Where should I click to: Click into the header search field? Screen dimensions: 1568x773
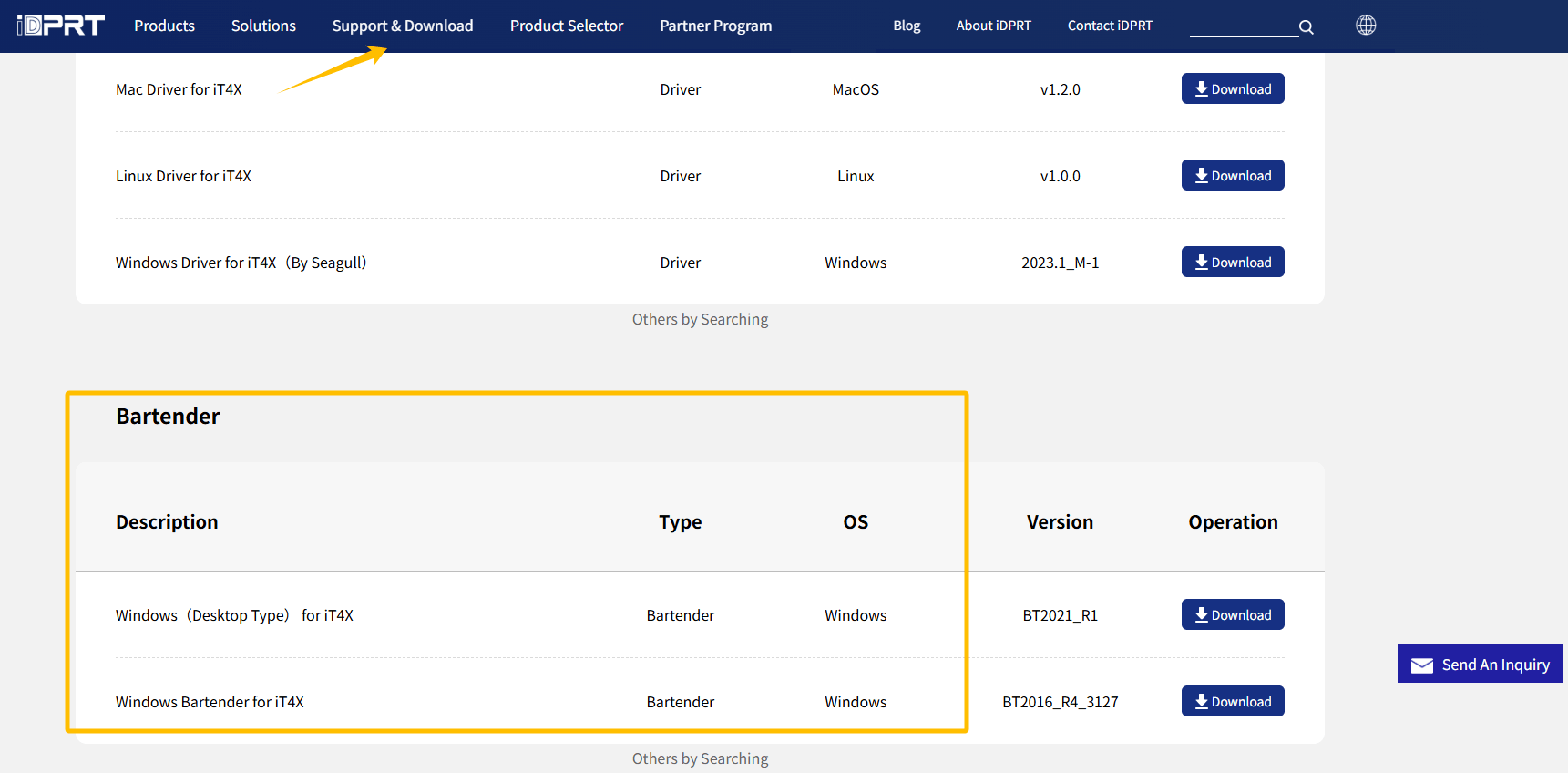pyautogui.click(x=1242, y=26)
